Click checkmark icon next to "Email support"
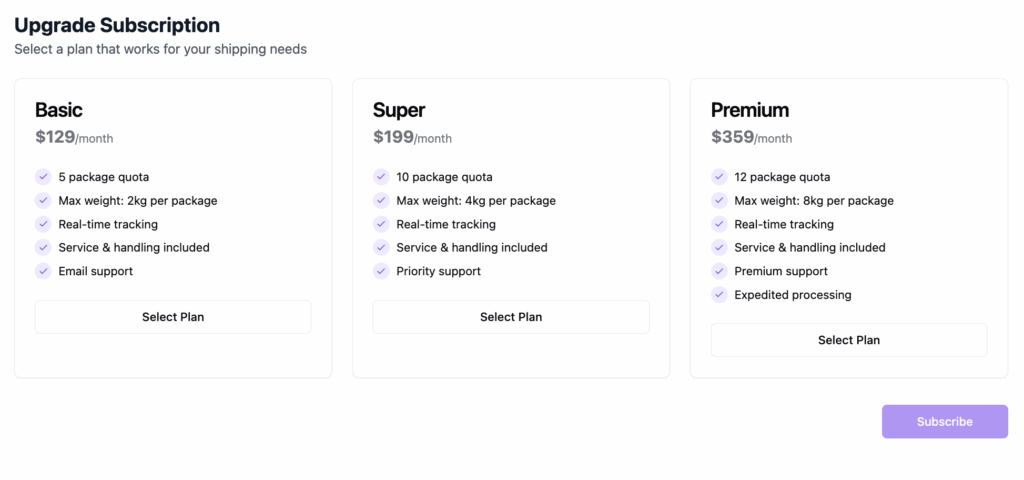1024x480 pixels. [x=43, y=271]
